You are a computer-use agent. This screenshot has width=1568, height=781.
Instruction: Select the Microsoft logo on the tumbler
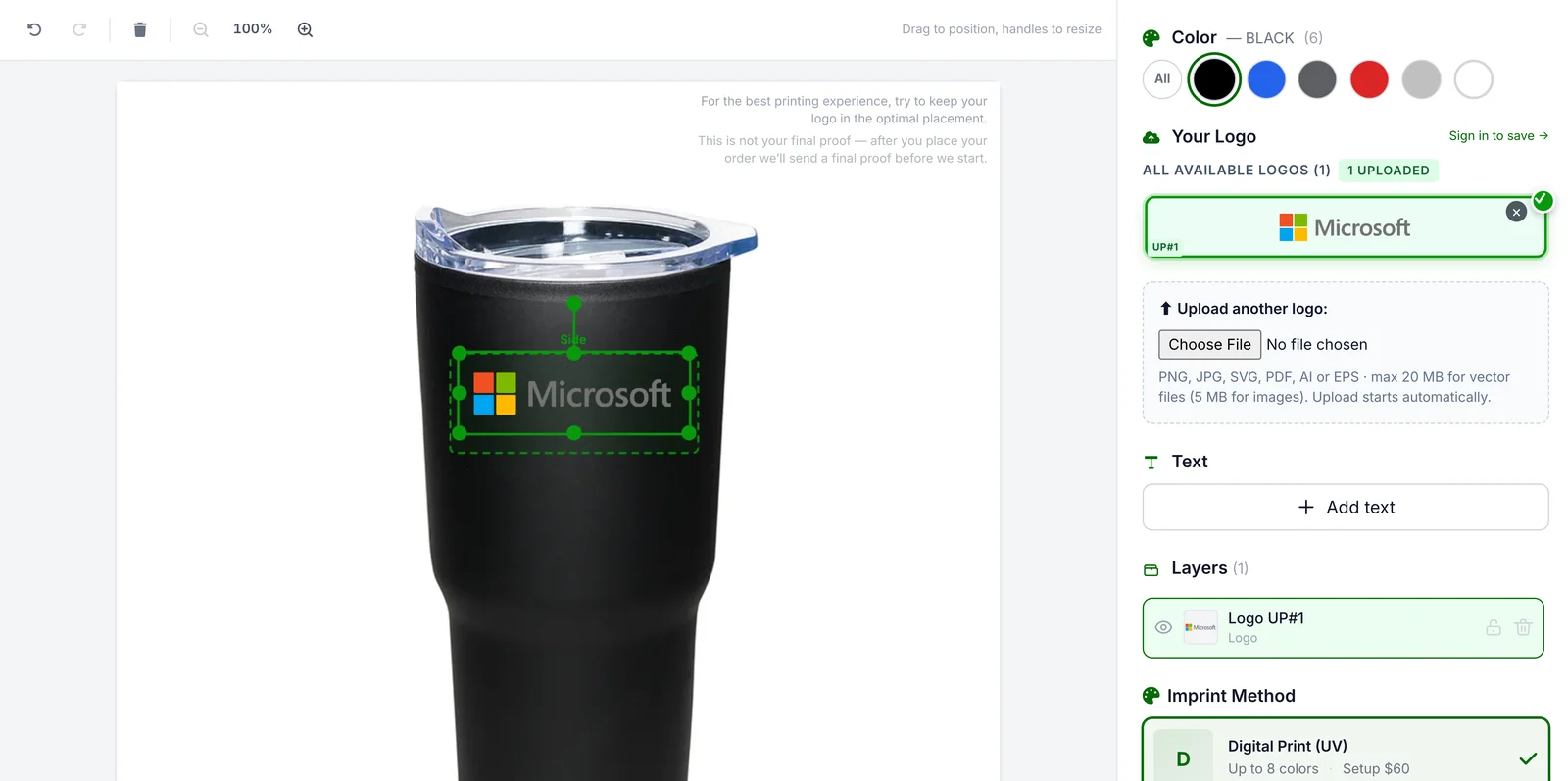coord(573,393)
